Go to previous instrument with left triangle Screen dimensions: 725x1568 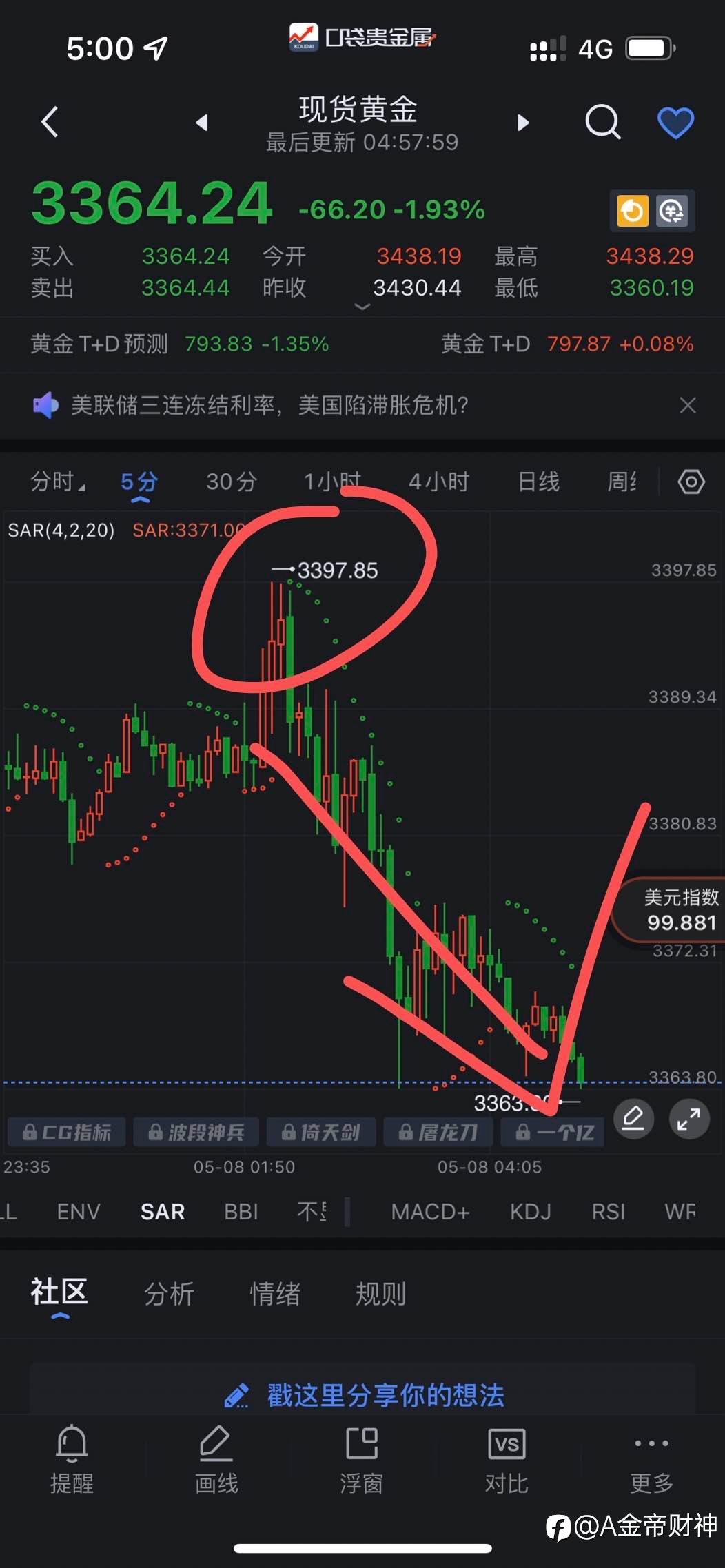[x=201, y=123]
